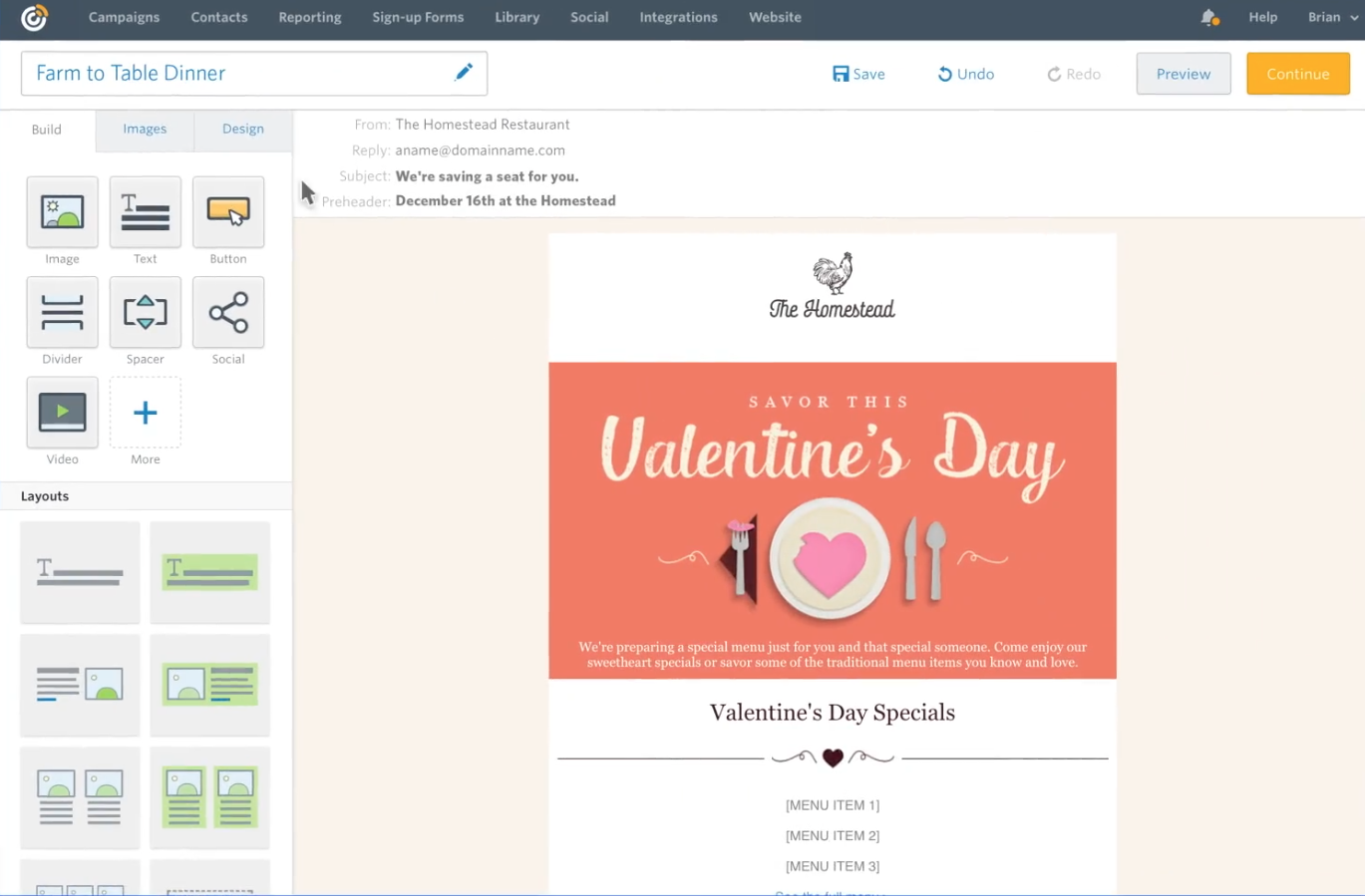Edit the subject line We're saving a seat
The image size is (1365, 896).
coord(487,176)
